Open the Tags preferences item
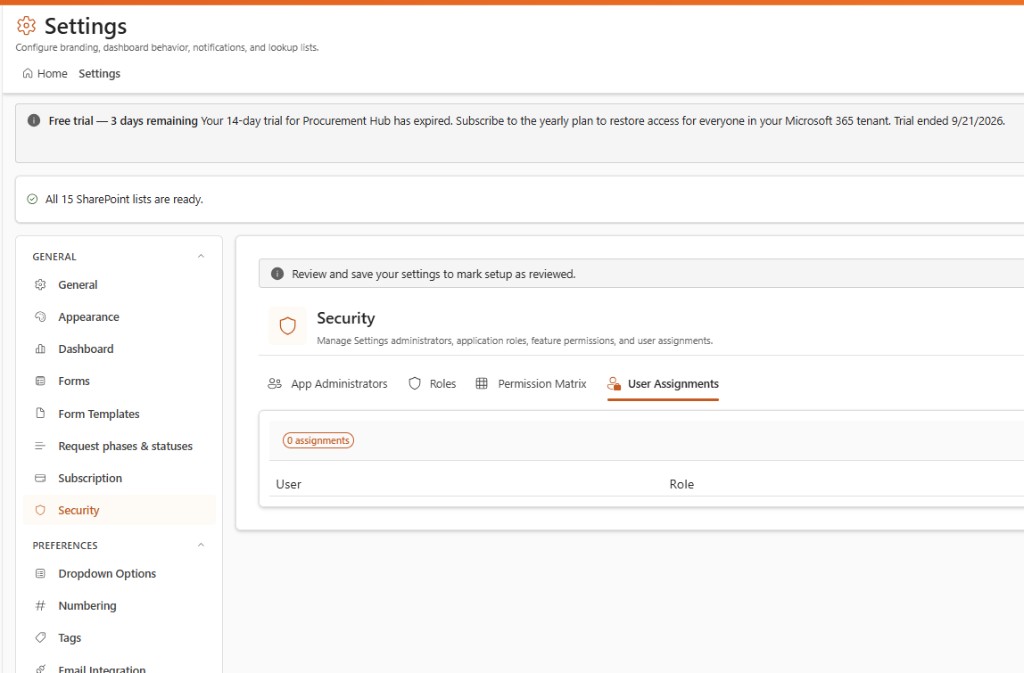Image resolution: width=1024 pixels, height=673 pixels. click(x=120, y=637)
